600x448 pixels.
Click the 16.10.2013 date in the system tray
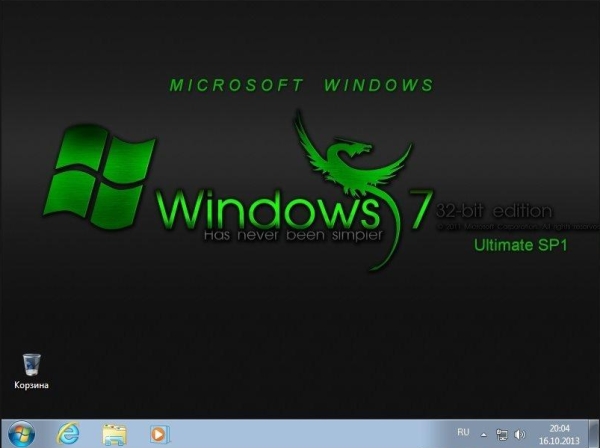point(561,440)
